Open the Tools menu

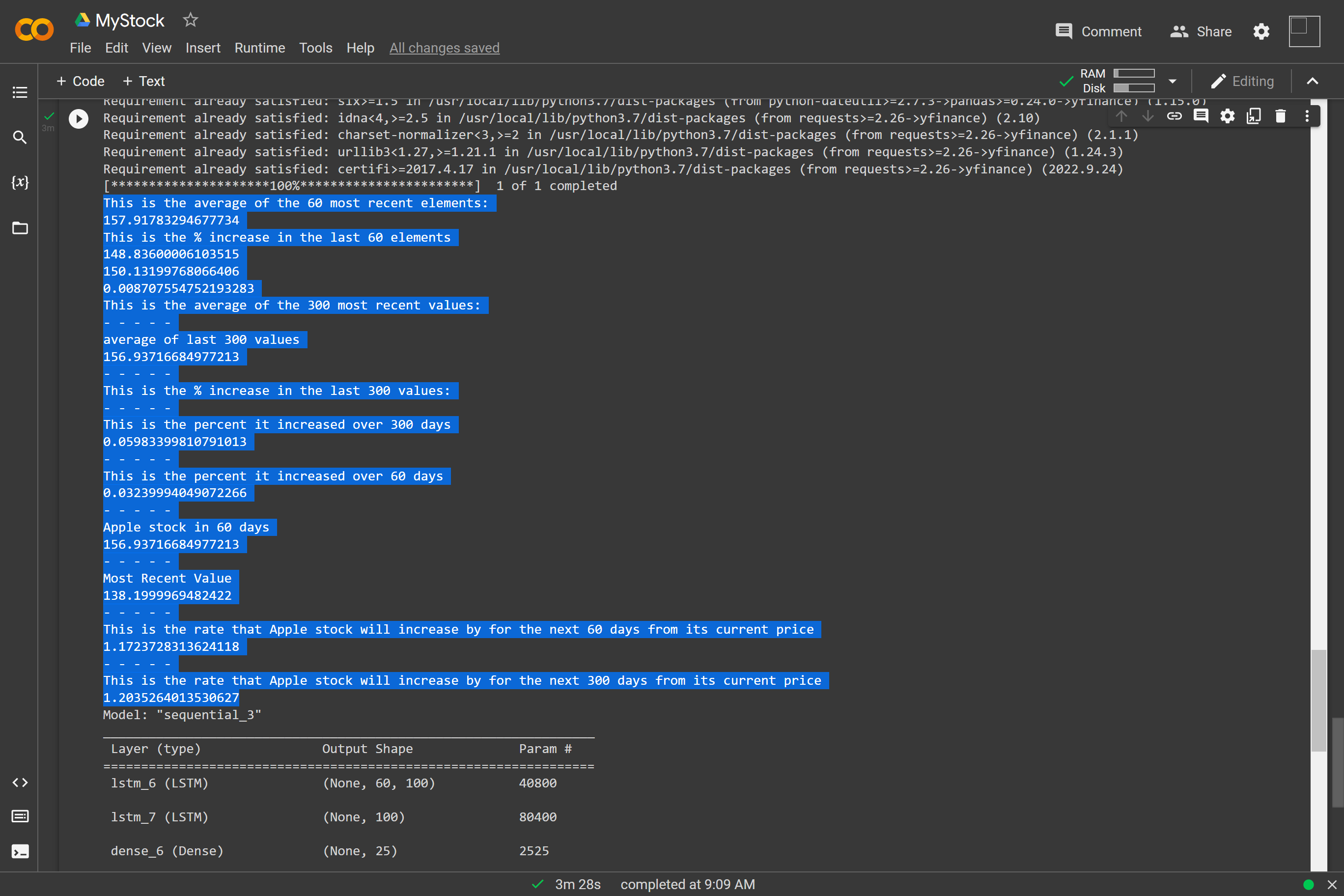click(315, 48)
